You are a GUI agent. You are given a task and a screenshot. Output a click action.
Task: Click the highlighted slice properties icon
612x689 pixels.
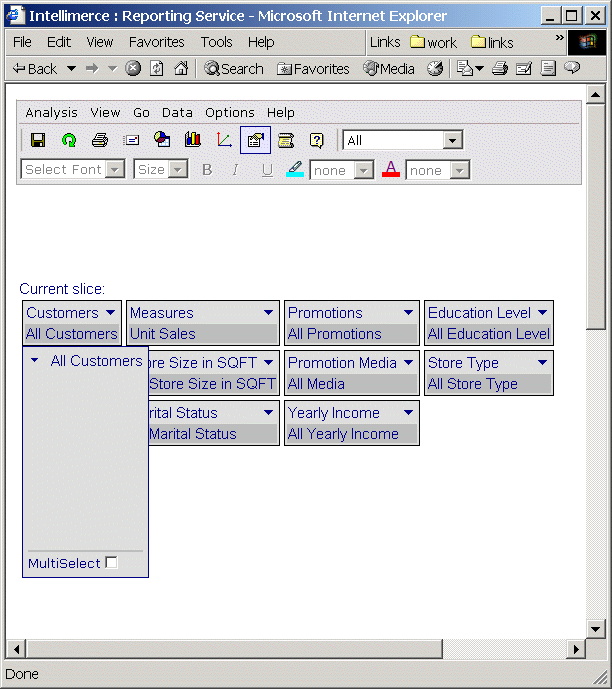pos(255,140)
